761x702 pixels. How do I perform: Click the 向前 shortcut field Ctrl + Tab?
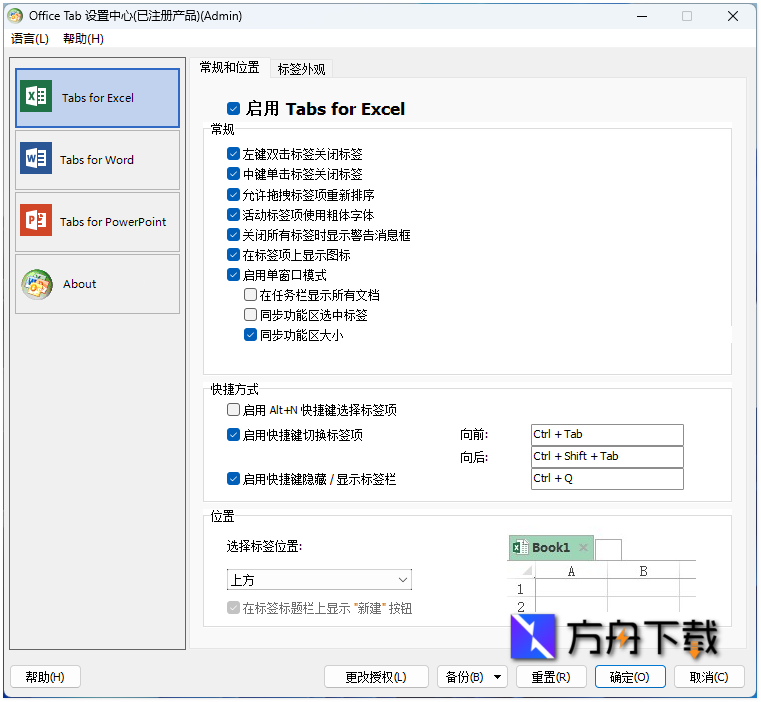point(607,435)
